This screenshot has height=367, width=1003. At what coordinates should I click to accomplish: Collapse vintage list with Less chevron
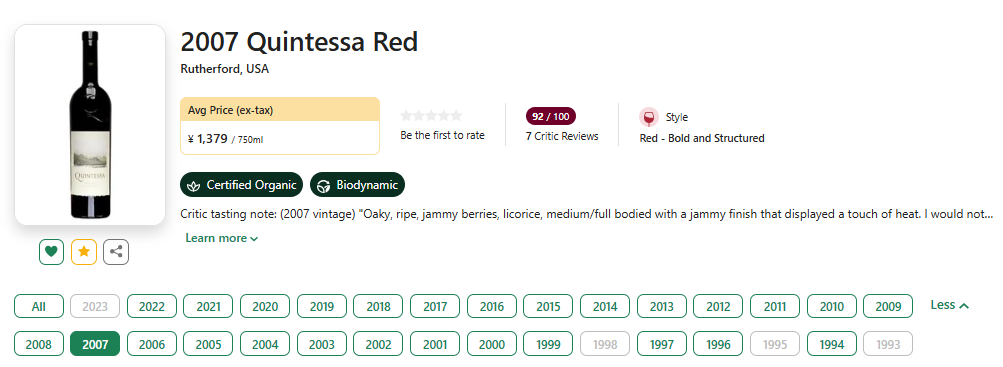(949, 305)
